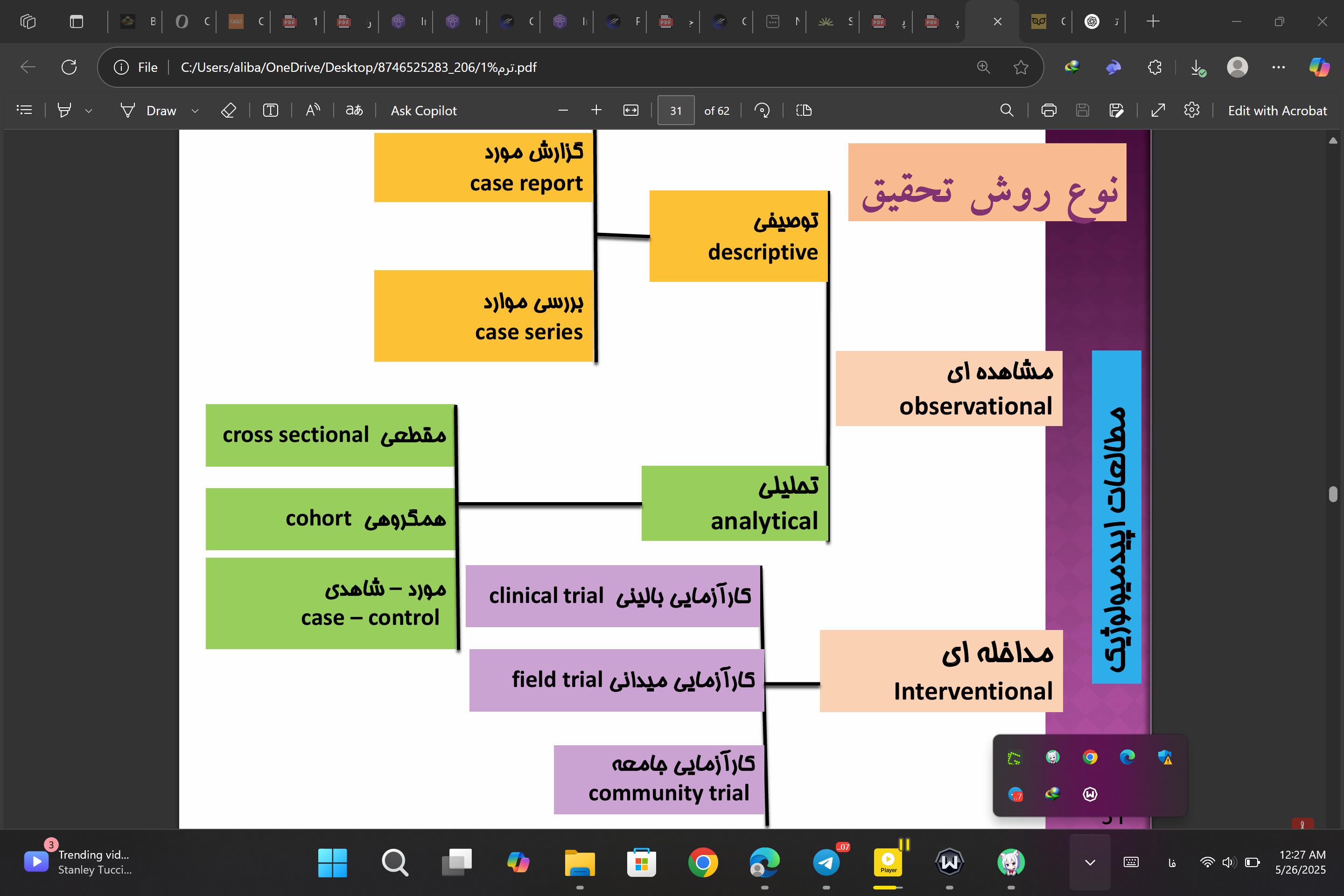Collapse the hidden icons tray chevron
Viewport: 1344px width, 896px height.
coord(1090,862)
